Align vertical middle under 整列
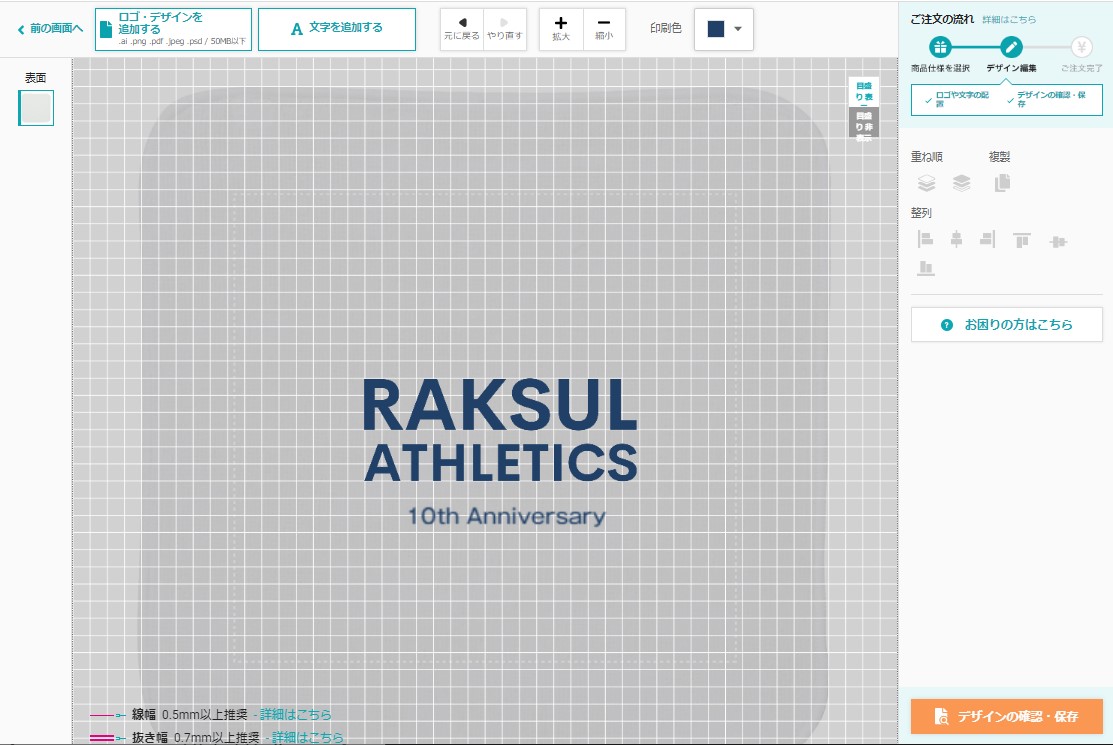The height and width of the screenshot is (745, 1113). click(x=1058, y=242)
